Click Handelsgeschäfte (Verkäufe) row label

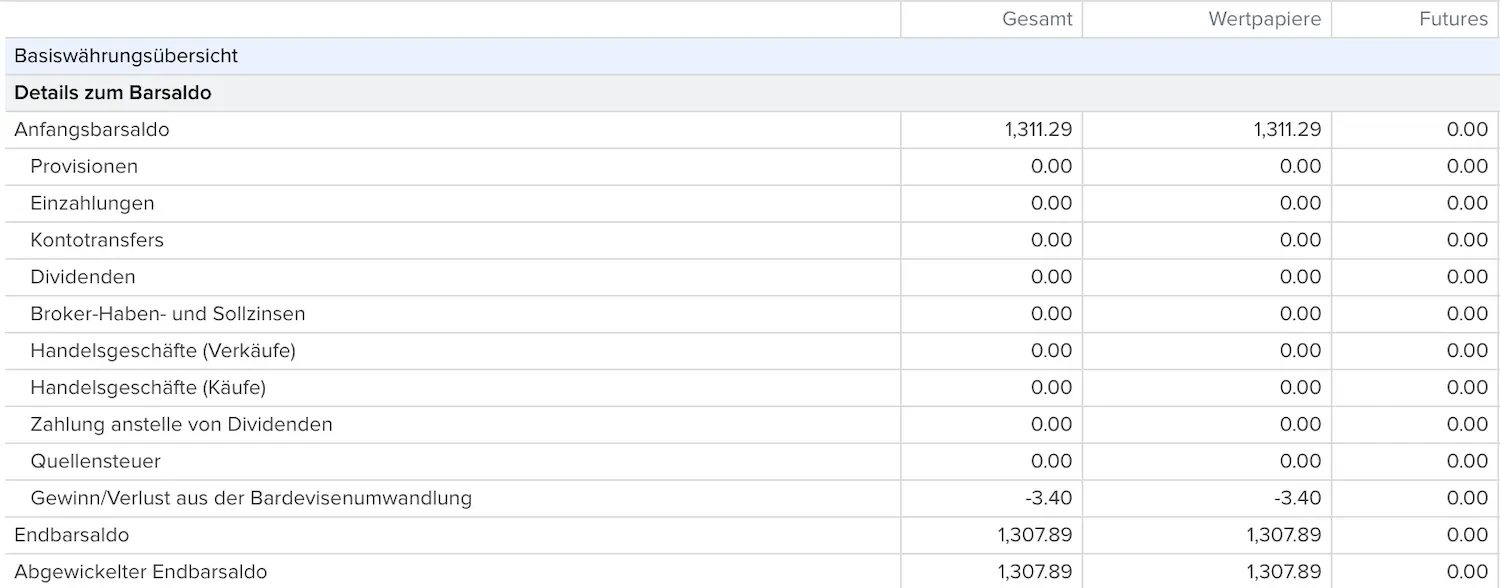pyautogui.click(x=163, y=351)
